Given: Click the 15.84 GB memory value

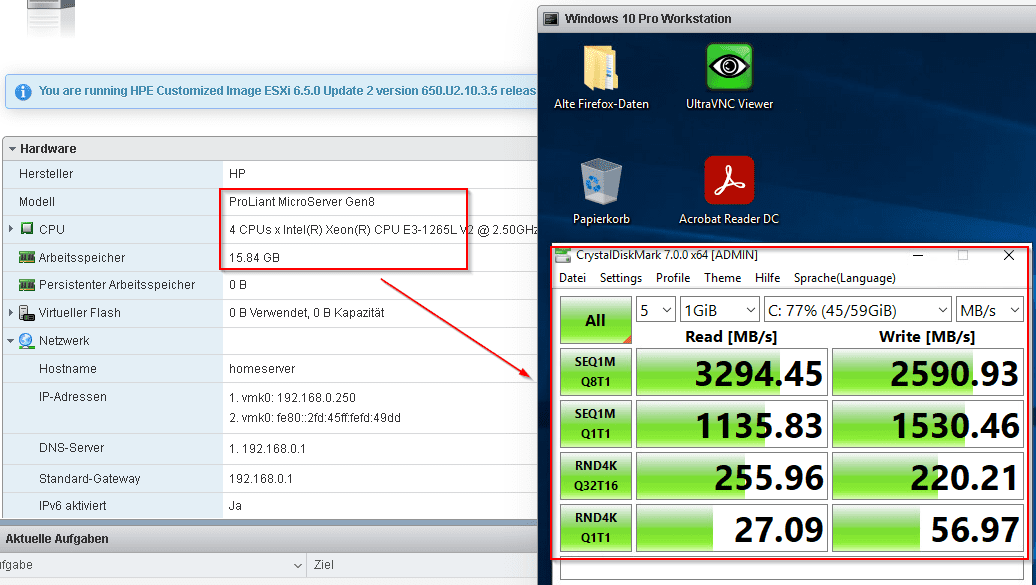Looking at the screenshot, I should click(254, 258).
